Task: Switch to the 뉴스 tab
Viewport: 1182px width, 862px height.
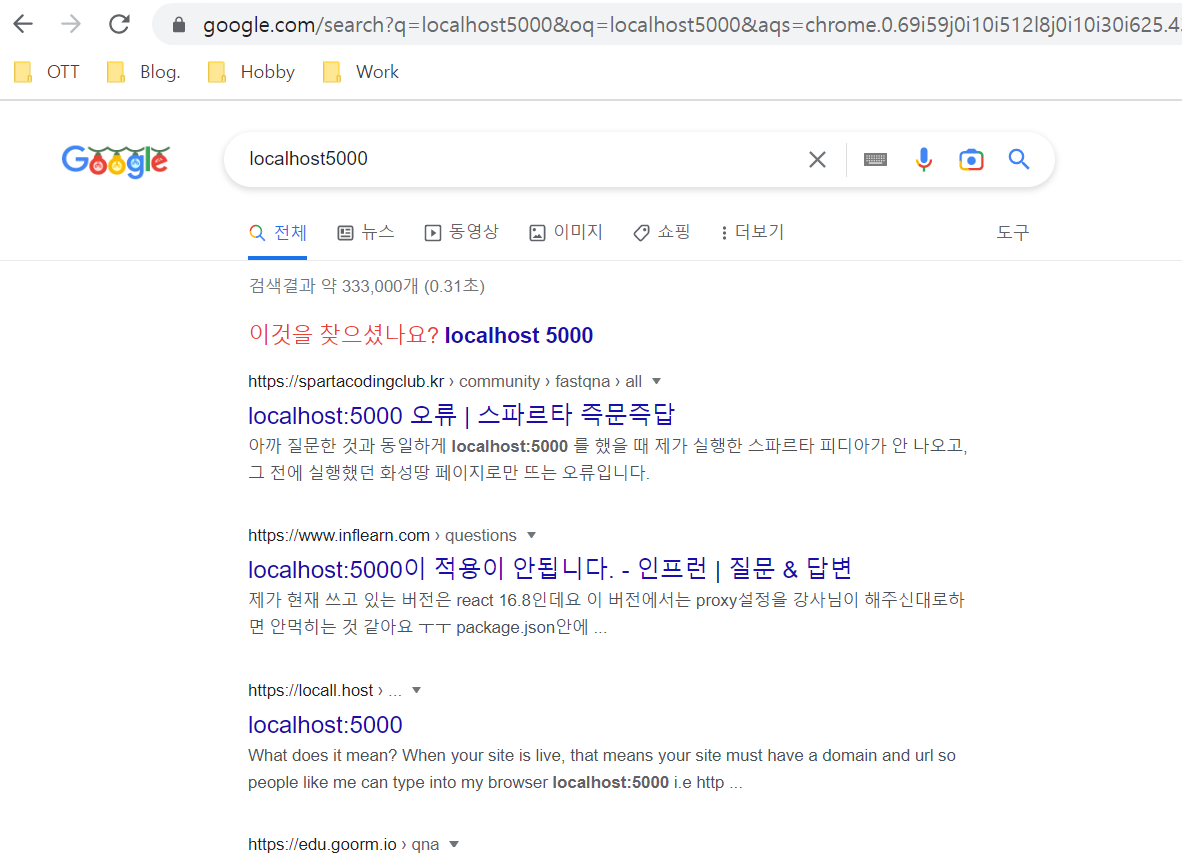Action: point(366,232)
